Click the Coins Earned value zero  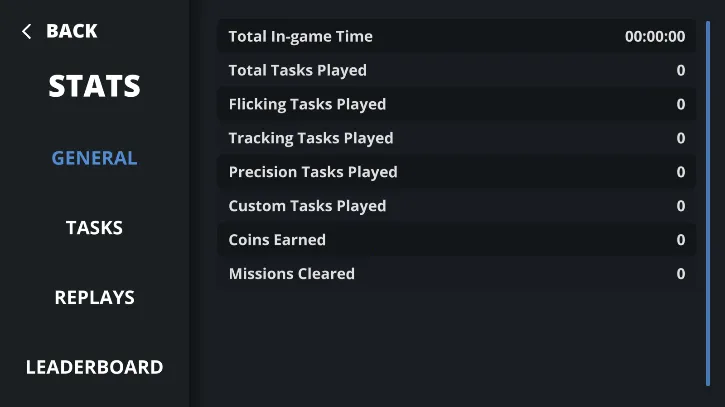pos(681,241)
